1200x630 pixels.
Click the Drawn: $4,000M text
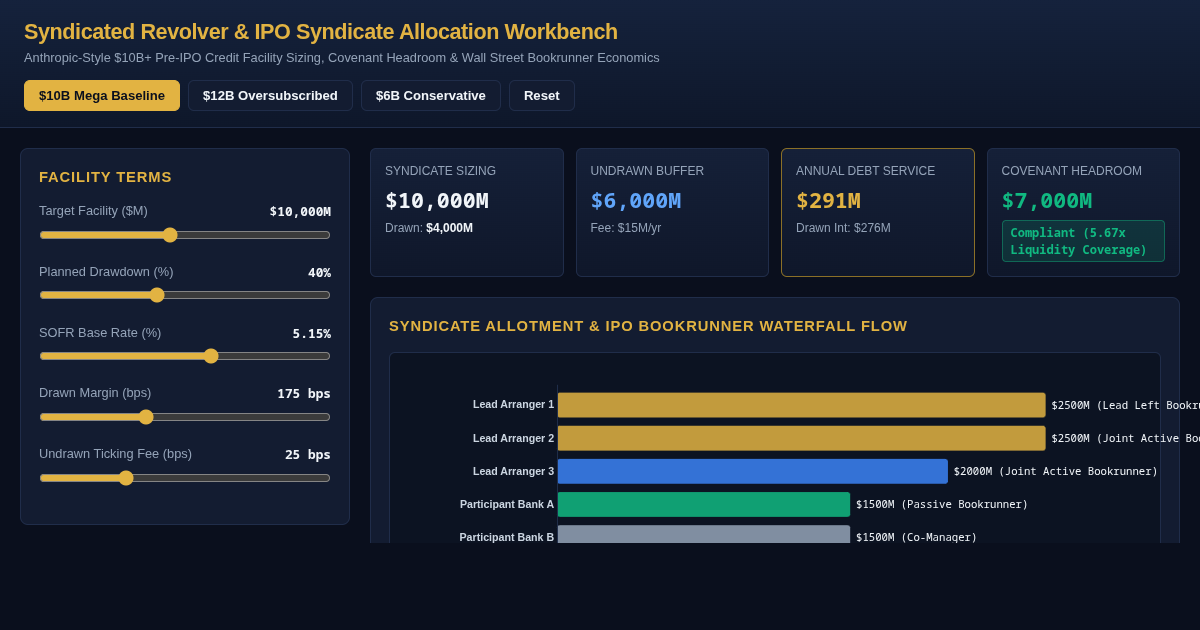point(429,228)
